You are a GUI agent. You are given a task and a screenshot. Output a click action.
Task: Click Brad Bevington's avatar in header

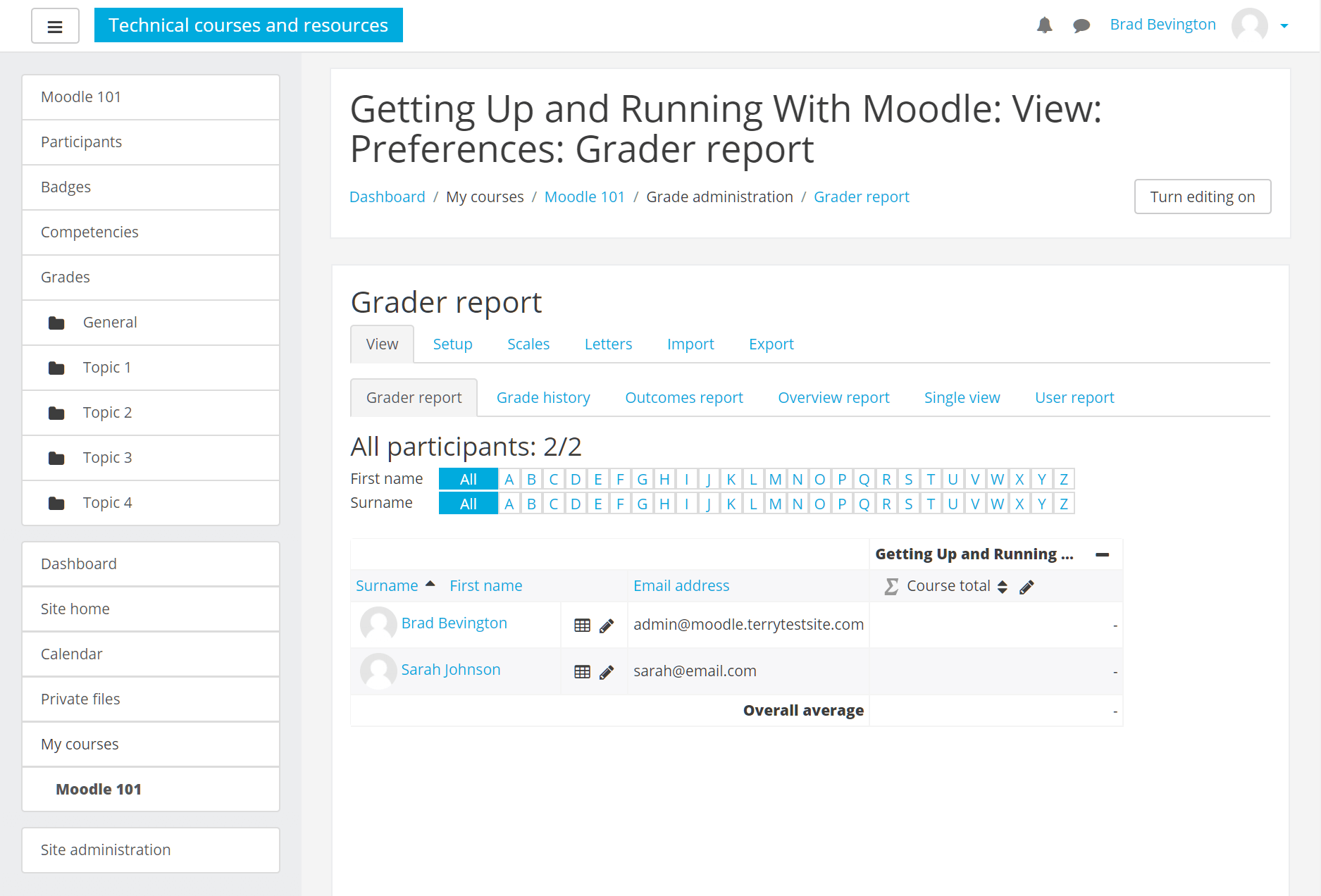click(1249, 25)
